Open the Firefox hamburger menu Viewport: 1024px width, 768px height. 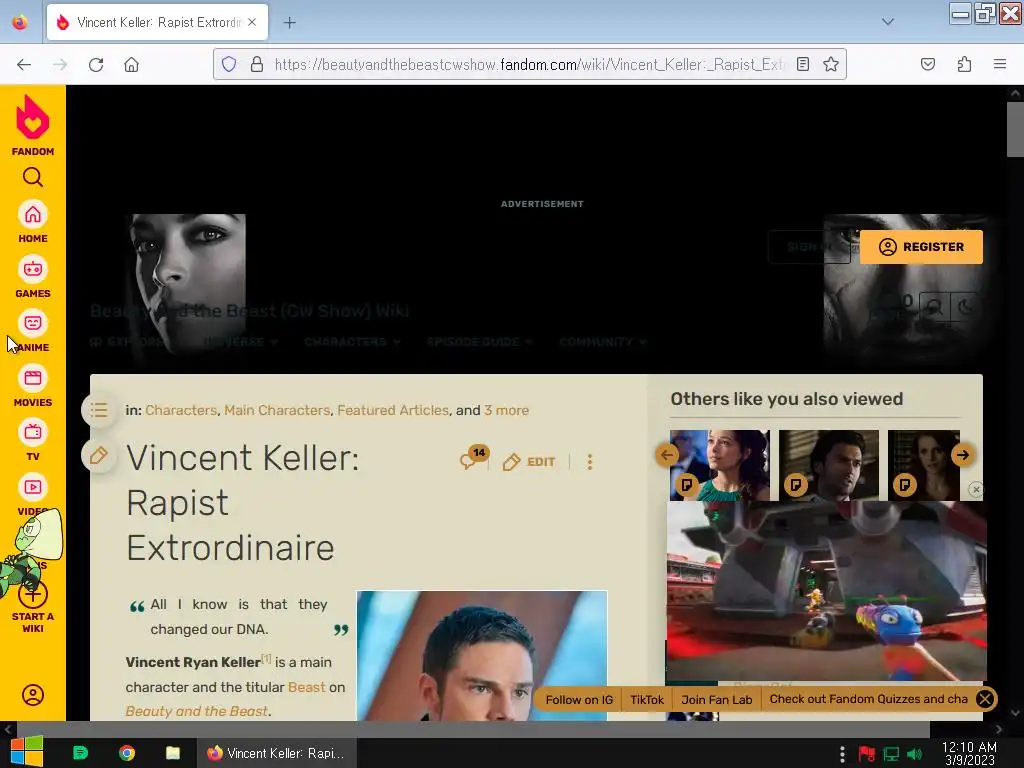coord(1000,64)
